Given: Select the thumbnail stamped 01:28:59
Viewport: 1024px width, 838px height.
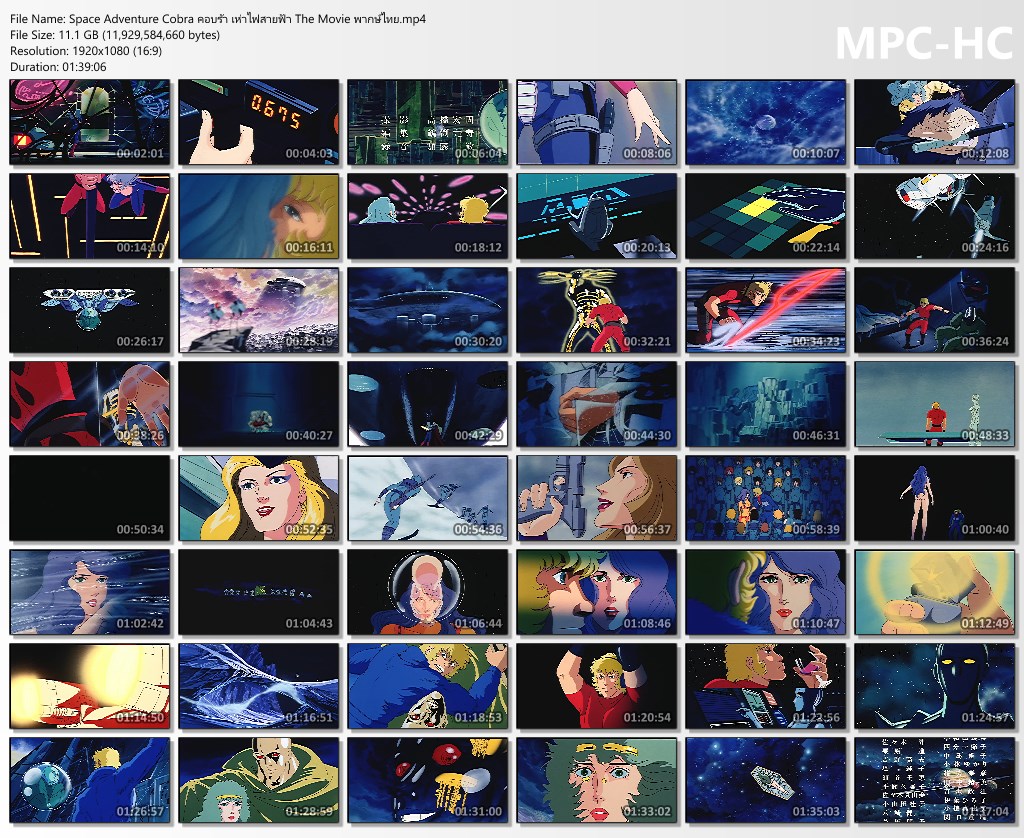Looking at the screenshot, I should click(259, 781).
